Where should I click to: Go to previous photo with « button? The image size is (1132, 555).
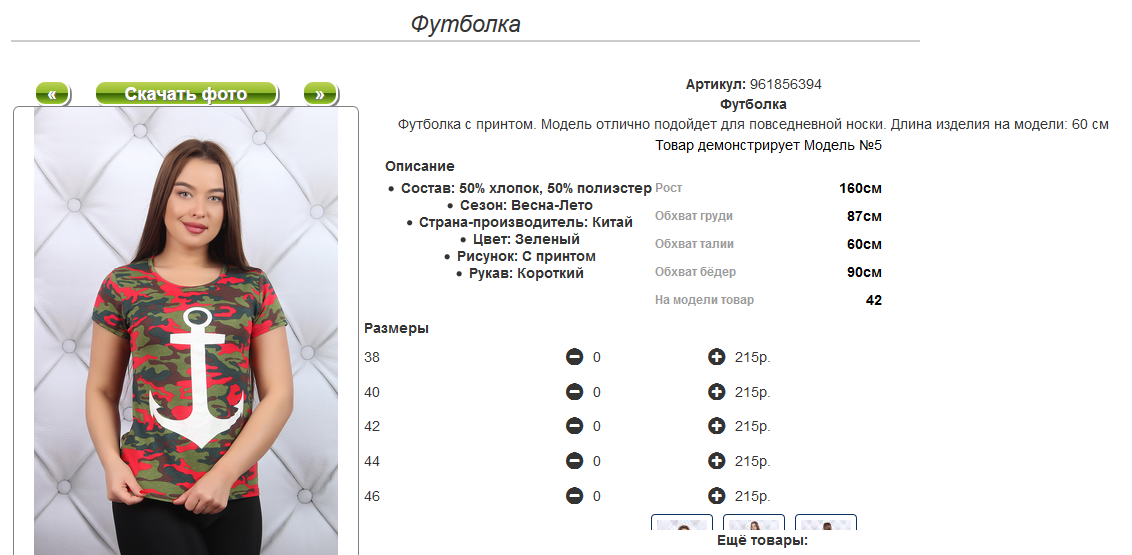coord(53,94)
